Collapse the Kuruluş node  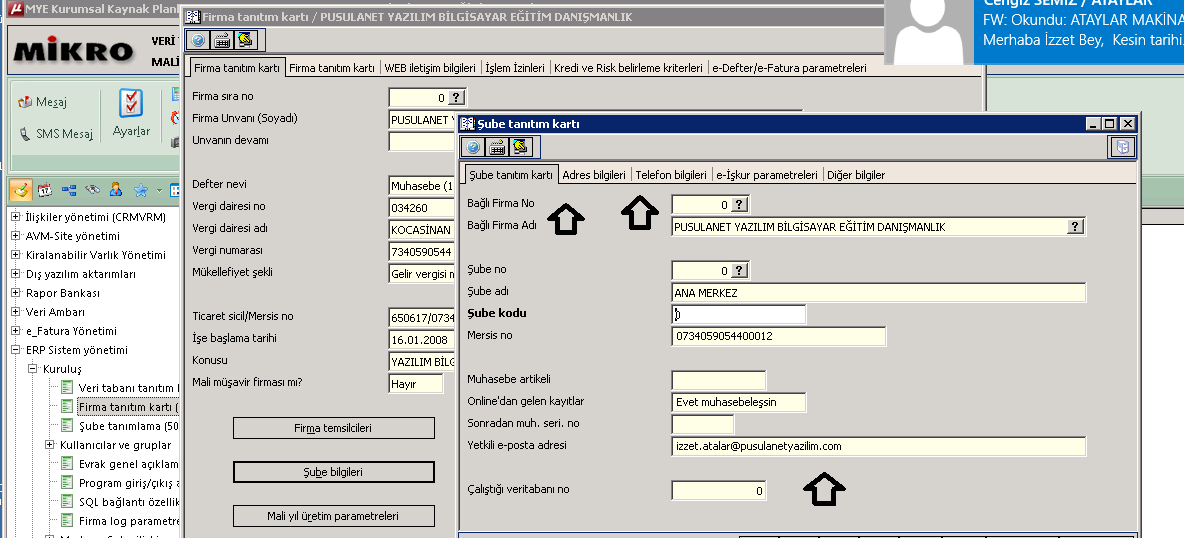32,369
